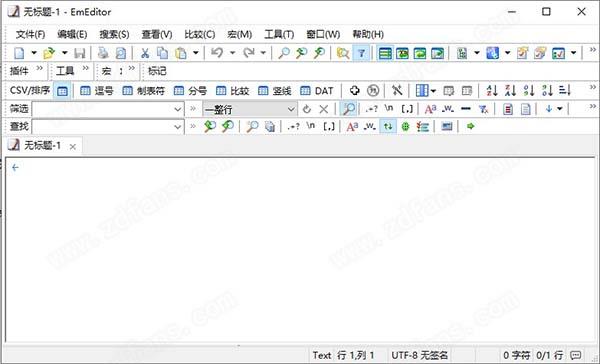Sort Z to A descending
This screenshot has height=364, width=600.
click(x=510, y=91)
